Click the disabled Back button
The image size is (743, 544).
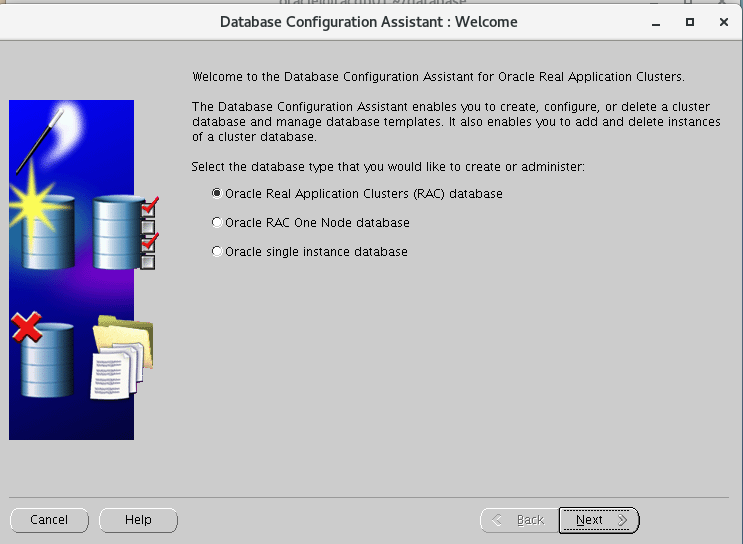tap(520, 520)
